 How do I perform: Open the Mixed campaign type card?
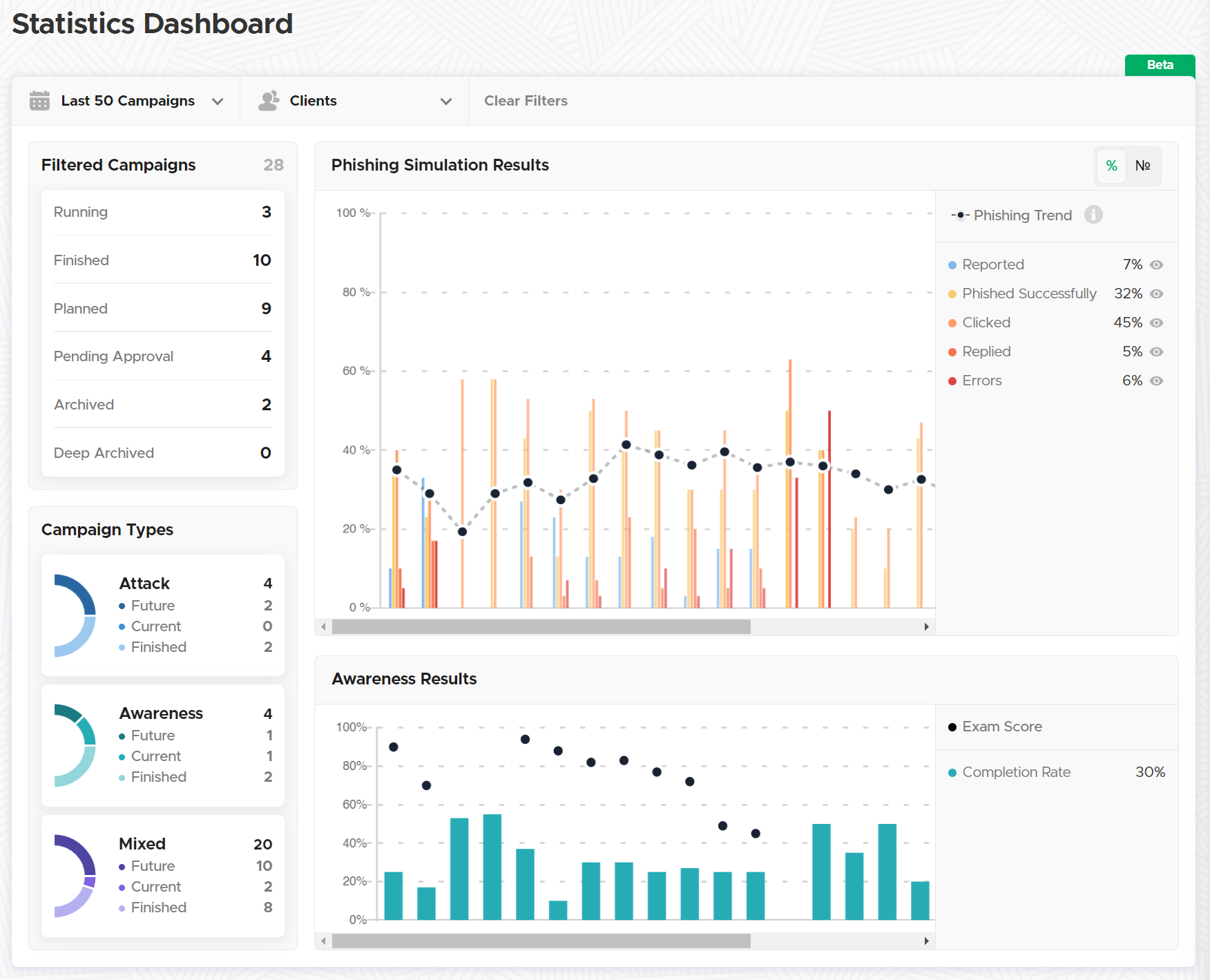(163, 876)
